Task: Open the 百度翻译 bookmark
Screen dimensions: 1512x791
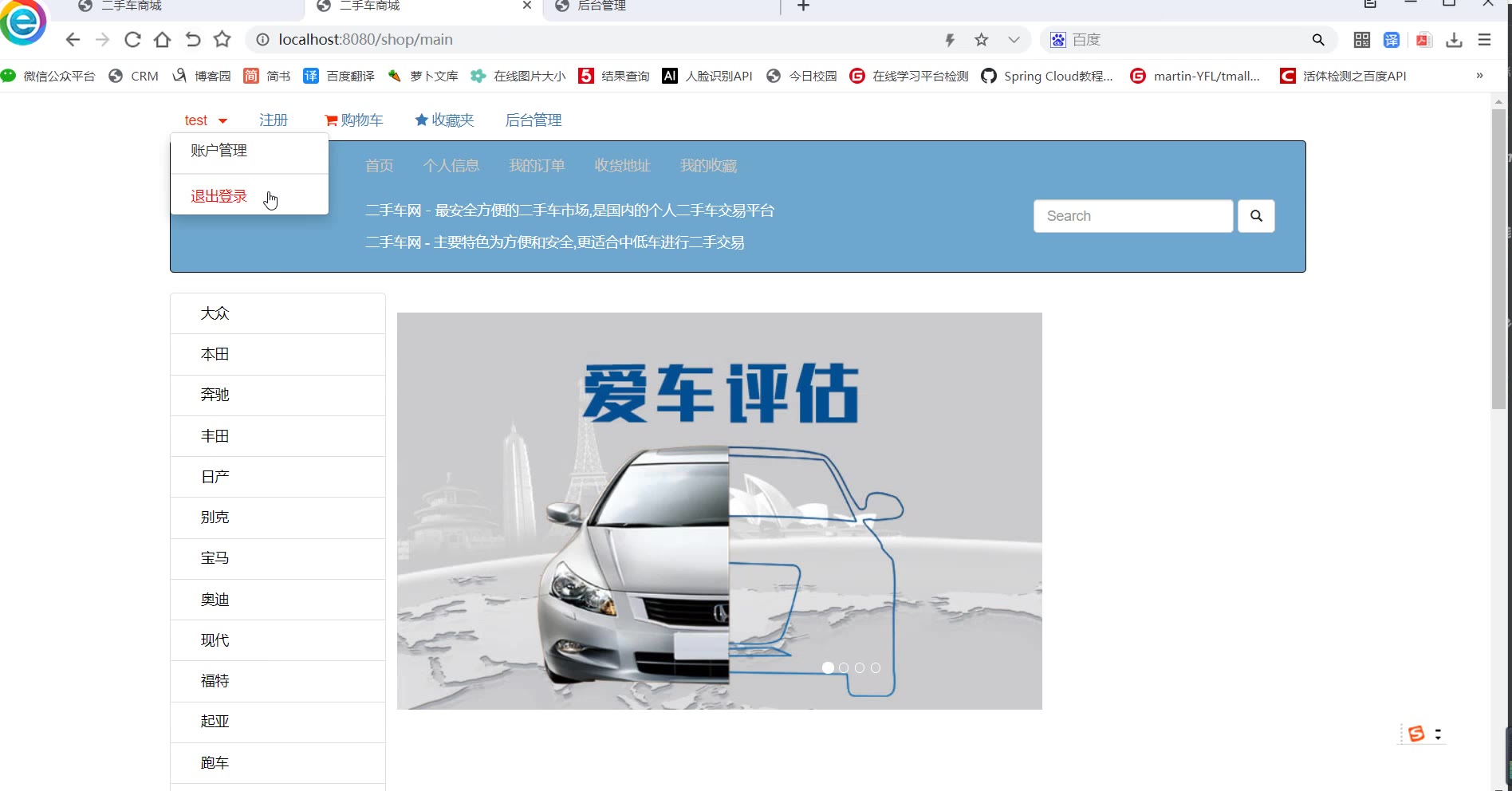Action: [339, 76]
